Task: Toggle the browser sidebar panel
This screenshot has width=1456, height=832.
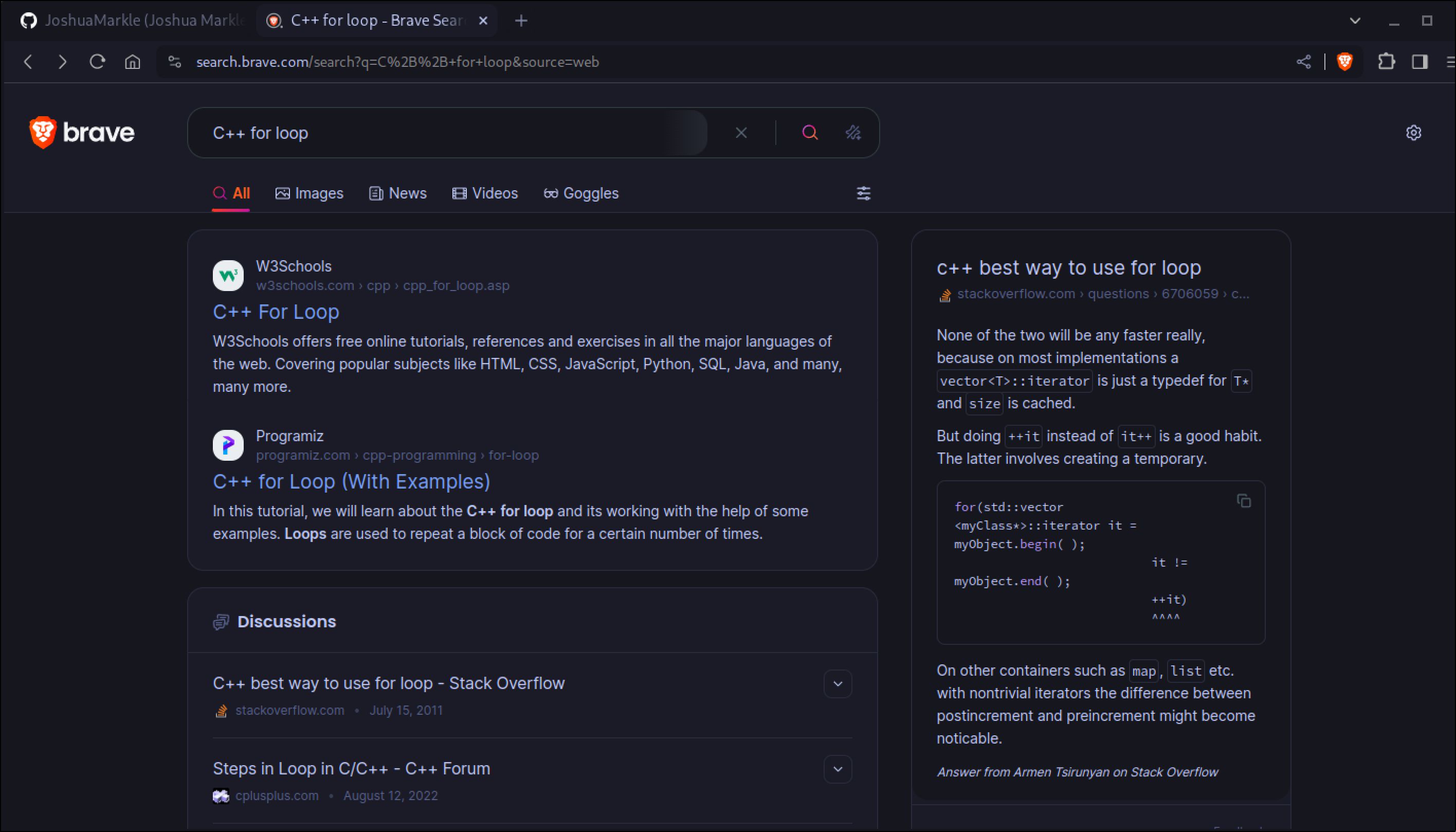Action: [x=1419, y=62]
